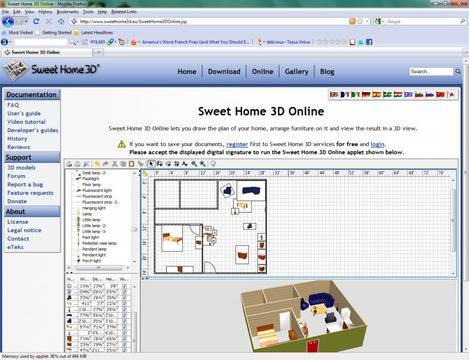Viewport: 469px width, 360px height.
Task: Choose the Create walls tool
Action: [x=160, y=164]
